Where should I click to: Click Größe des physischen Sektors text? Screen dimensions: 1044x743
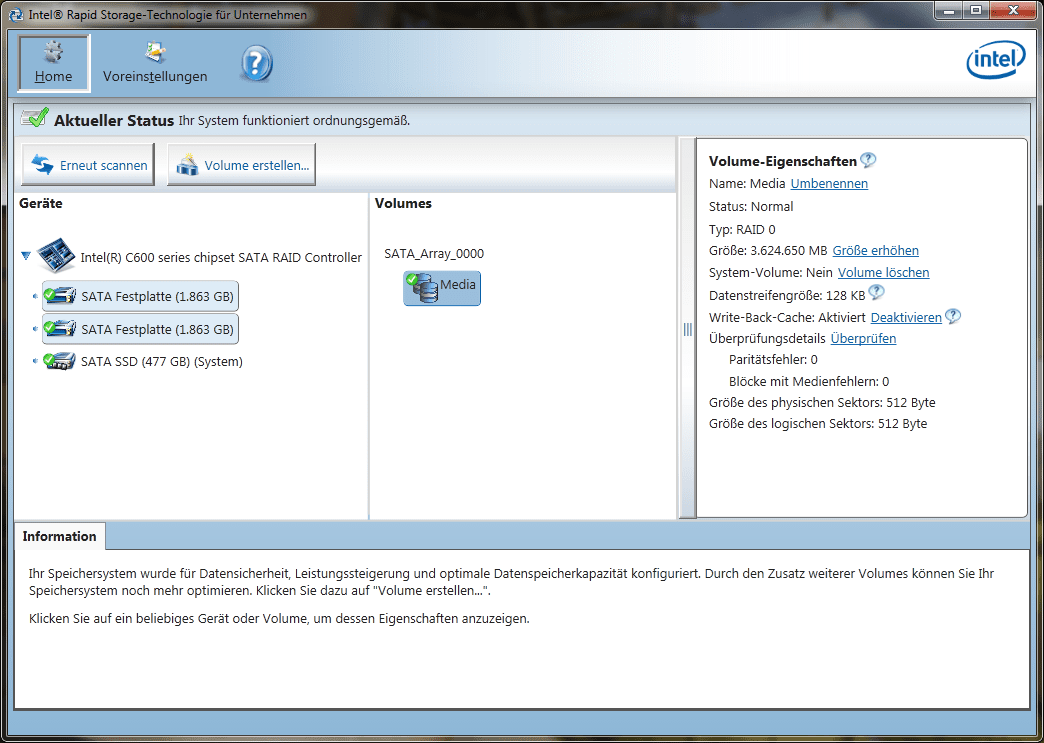822,403
